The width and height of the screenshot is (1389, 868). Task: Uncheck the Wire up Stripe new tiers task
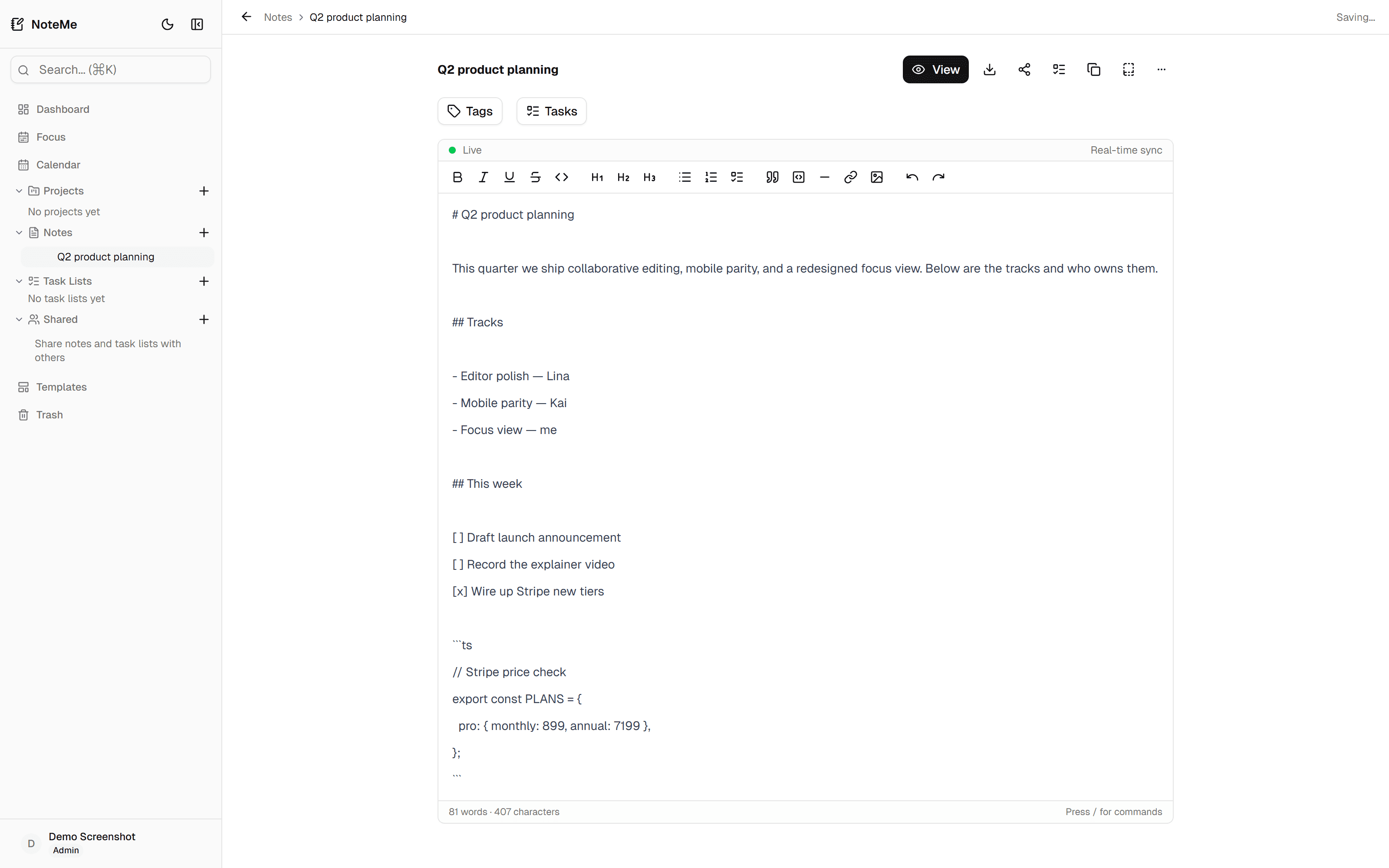pos(459,591)
